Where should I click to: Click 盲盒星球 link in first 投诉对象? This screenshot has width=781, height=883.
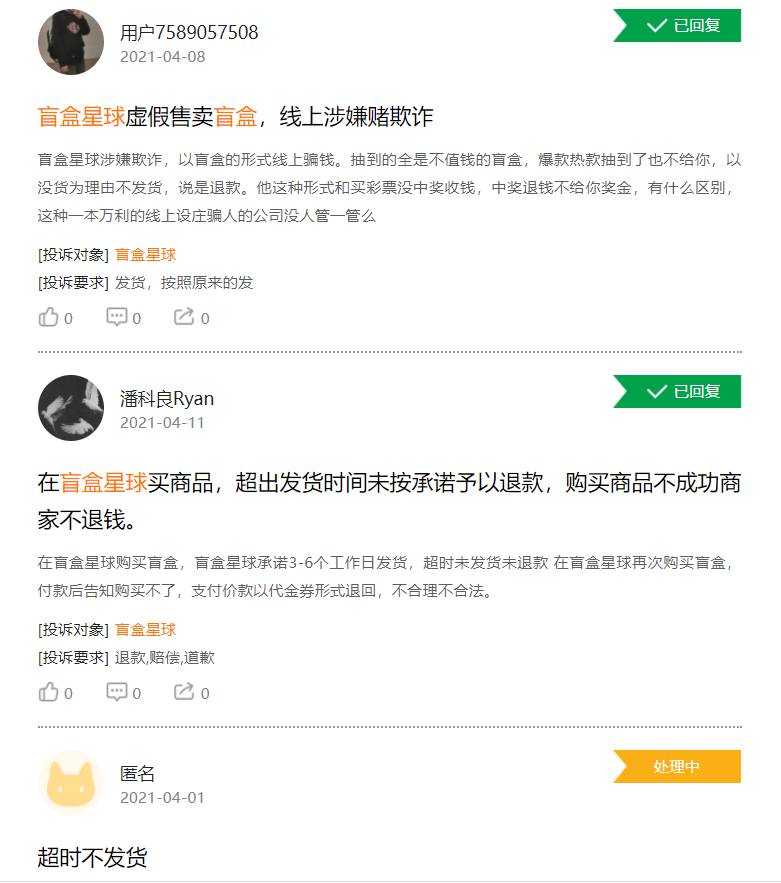(x=146, y=255)
